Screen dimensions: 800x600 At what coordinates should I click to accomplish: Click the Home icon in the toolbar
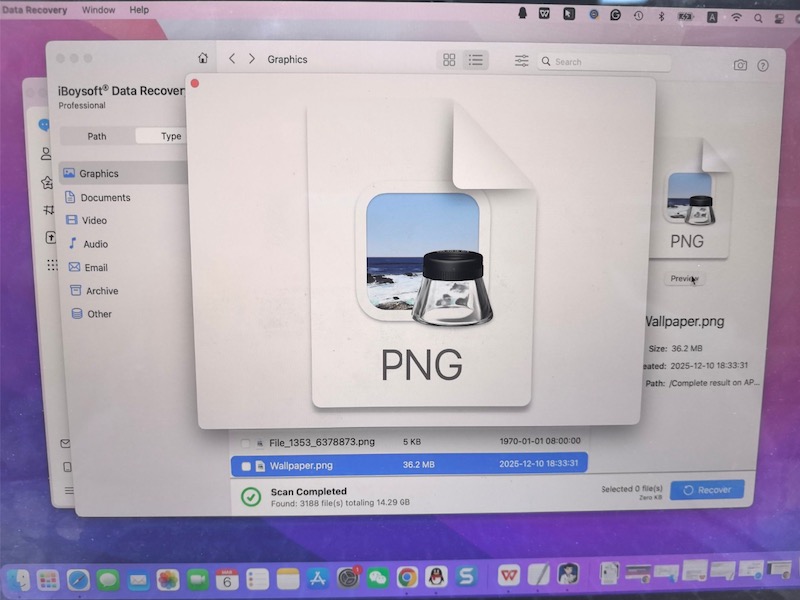[x=203, y=59]
